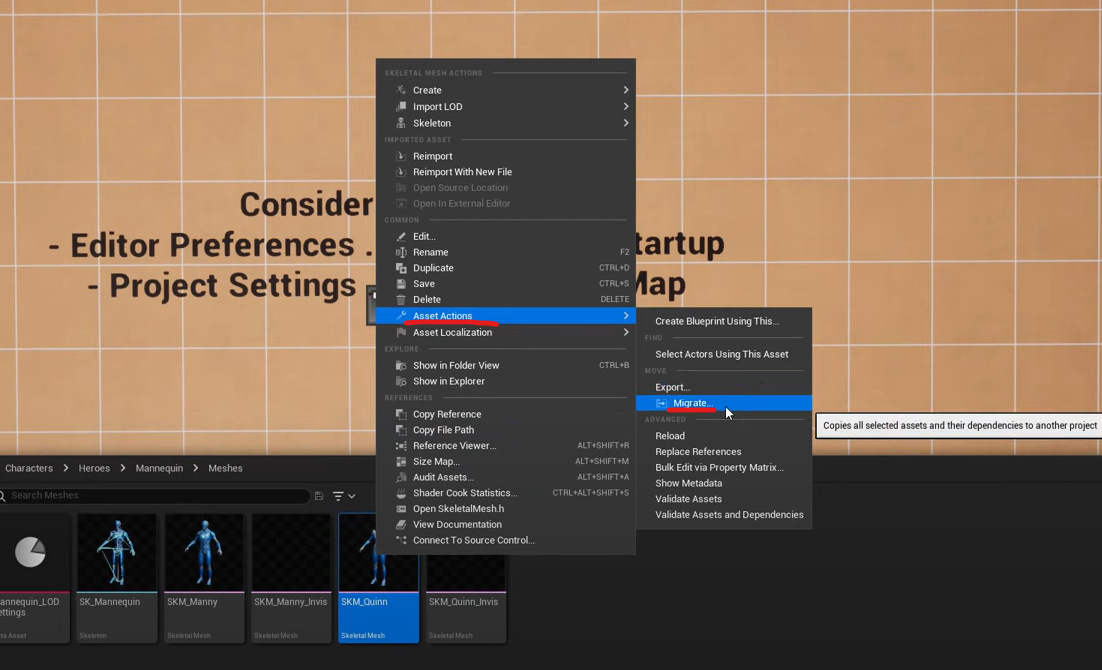Click Validate Assets and Dependencies
This screenshot has width=1102, height=670.
pyautogui.click(x=729, y=515)
